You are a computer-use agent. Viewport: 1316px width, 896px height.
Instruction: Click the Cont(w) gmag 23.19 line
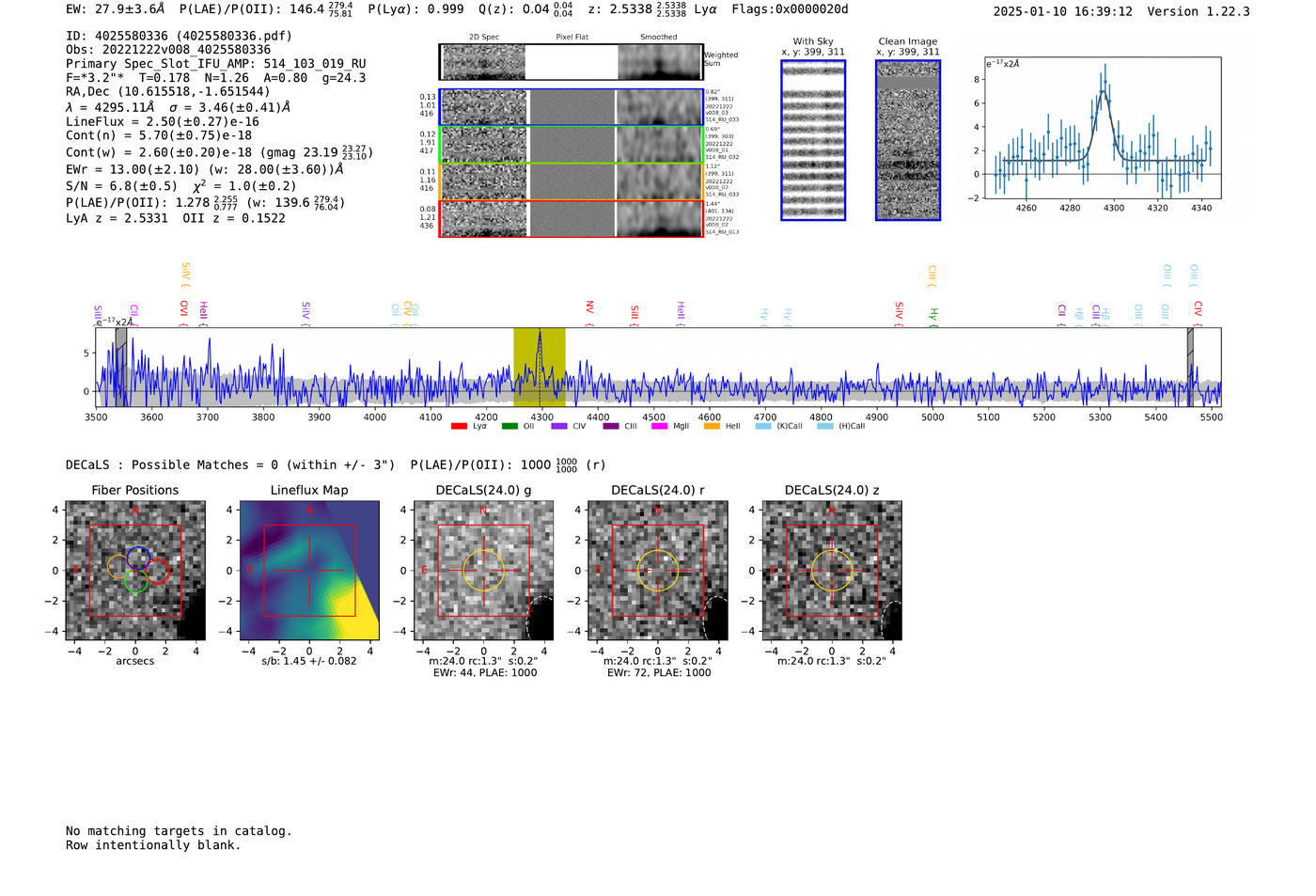(x=219, y=151)
